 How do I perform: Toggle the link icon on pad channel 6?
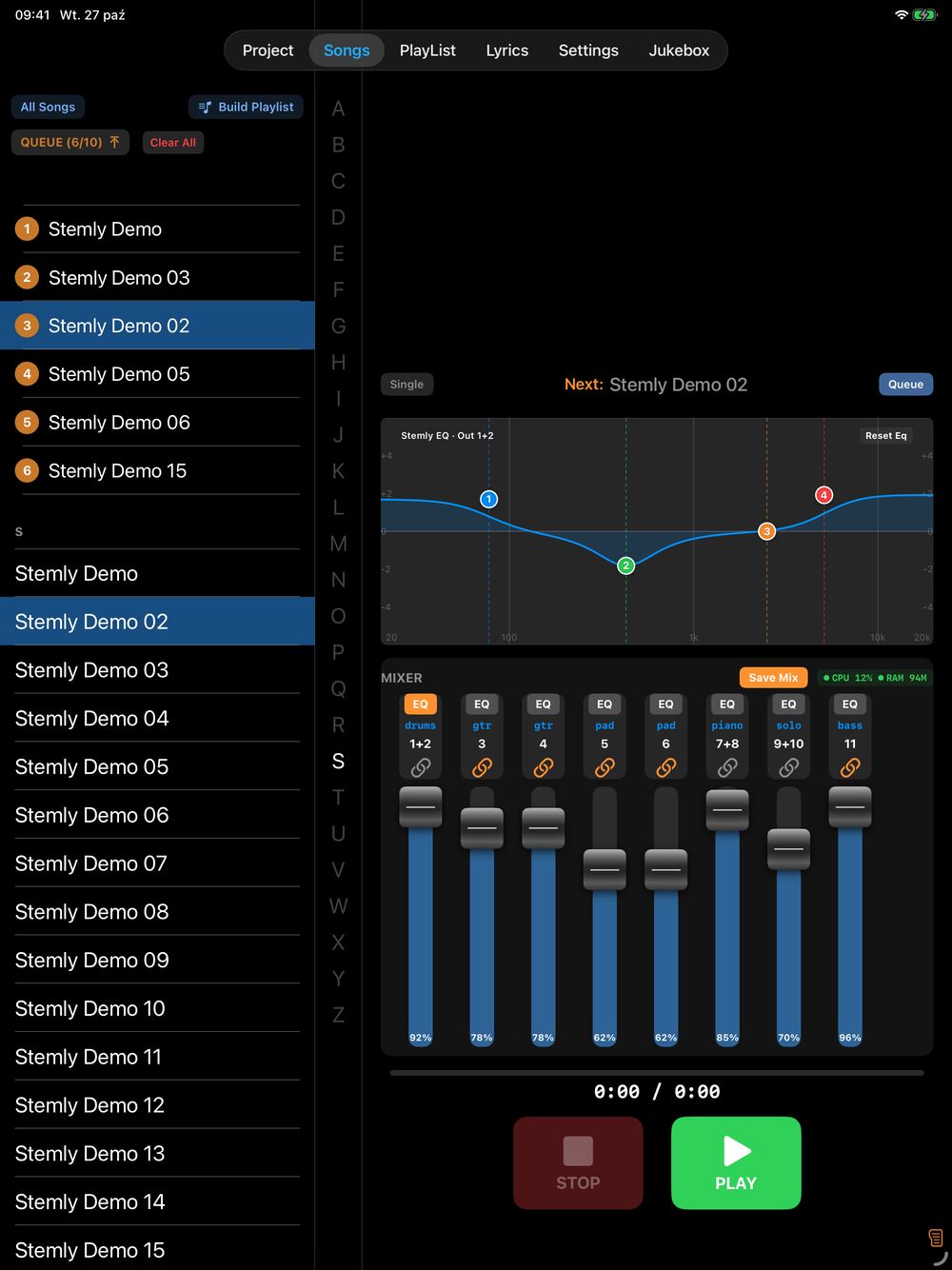(665, 767)
